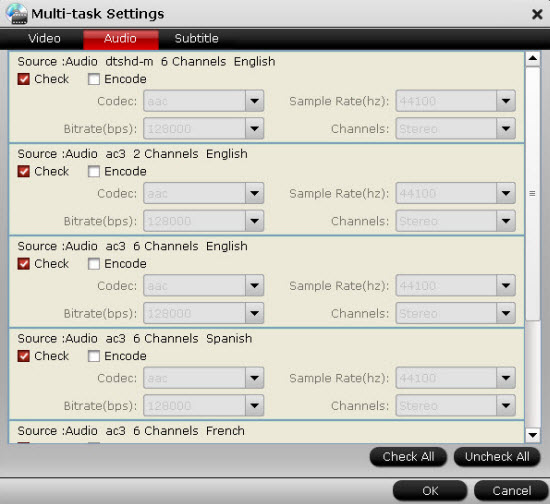Switch to the Subtitle tab

(196, 39)
